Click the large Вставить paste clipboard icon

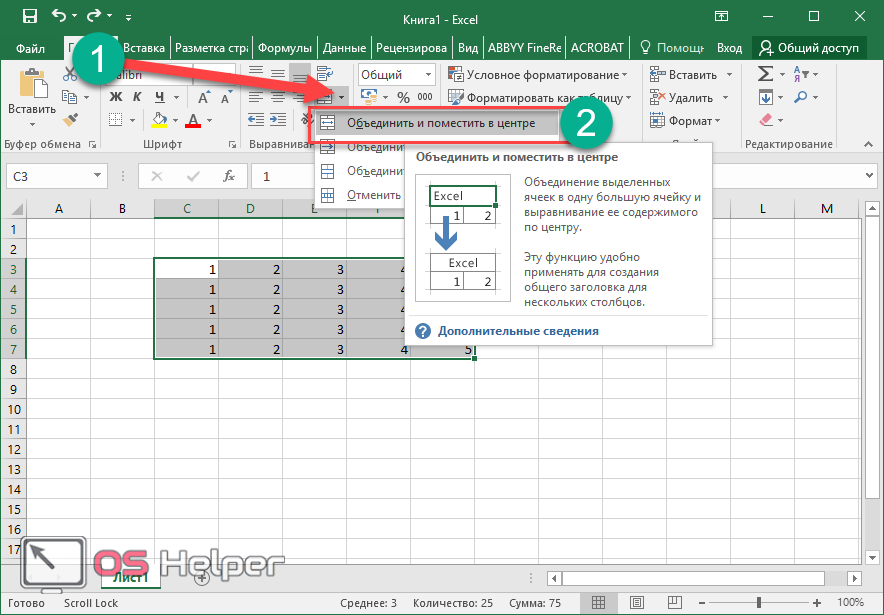pos(33,83)
